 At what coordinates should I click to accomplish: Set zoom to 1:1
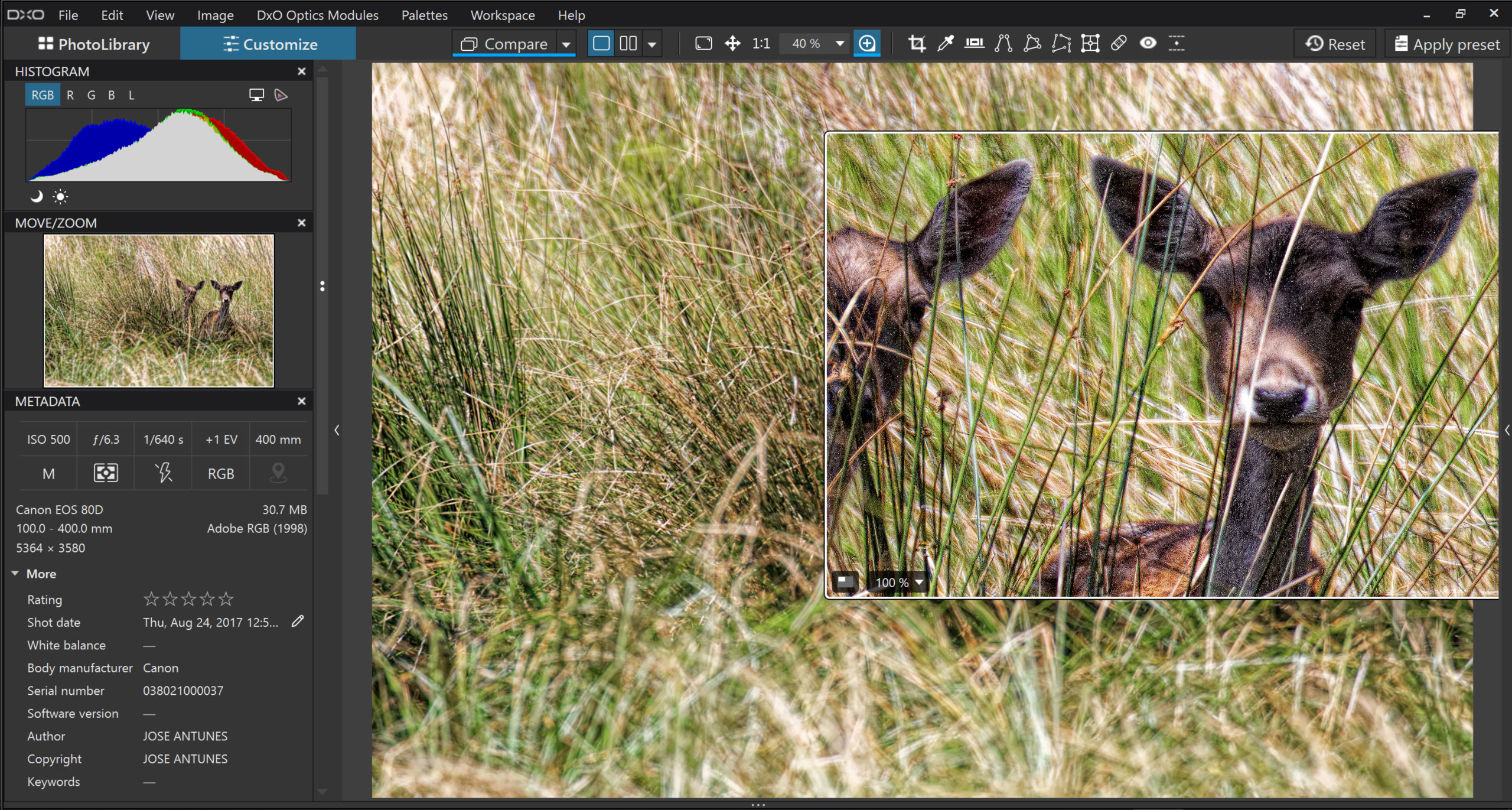tap(761, 43)
